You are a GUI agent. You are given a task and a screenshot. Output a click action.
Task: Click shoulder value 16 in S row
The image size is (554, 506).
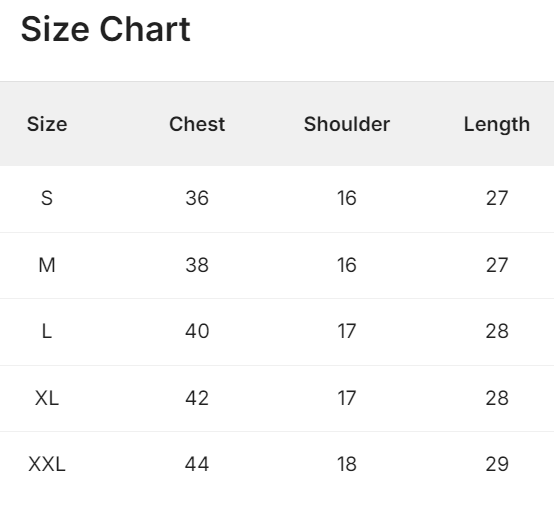click(347, 198)
